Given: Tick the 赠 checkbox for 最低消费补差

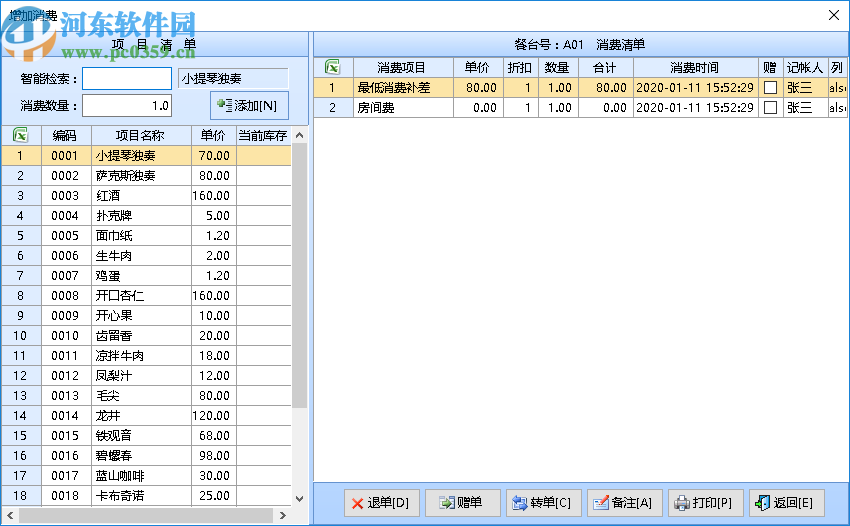Looking at the screenshot, I should pos(770,87).
